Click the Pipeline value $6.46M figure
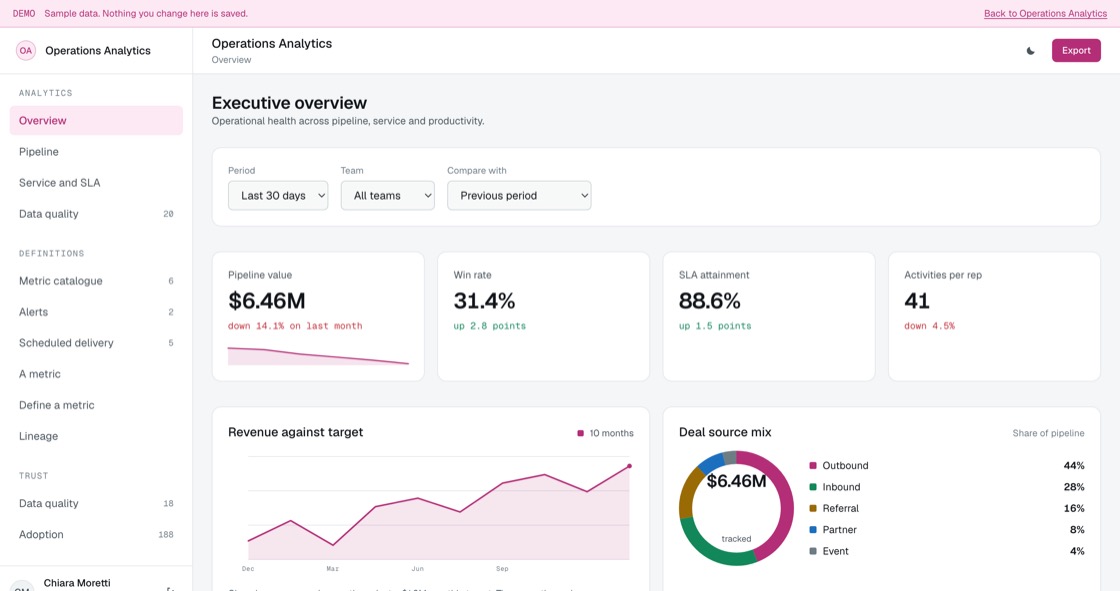Screen dimensions: 1120x591 coord(266,301)
